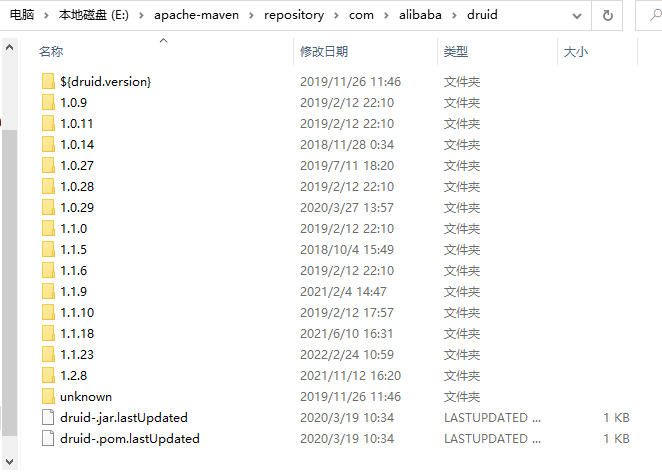Screen dimensions: 662x474
Task: Click the 1.0.14 folder icon
Action: coord(48,144)
